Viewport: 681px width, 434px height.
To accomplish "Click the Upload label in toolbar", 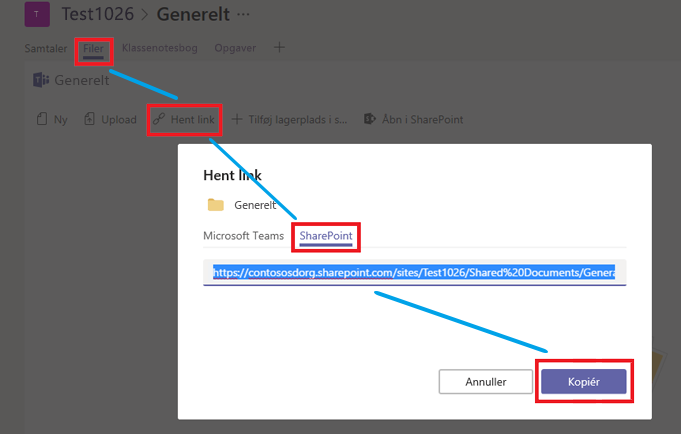I will (119, 119).
